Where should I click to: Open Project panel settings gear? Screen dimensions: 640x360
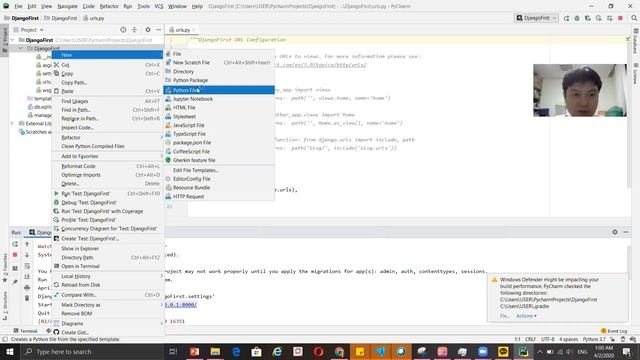(x=148, y=30)
